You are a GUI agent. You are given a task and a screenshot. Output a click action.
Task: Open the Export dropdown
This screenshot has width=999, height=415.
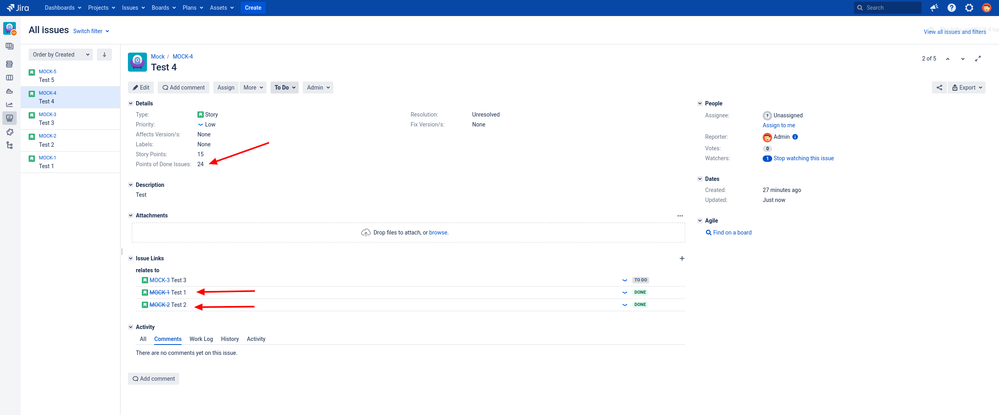(967, 88)
